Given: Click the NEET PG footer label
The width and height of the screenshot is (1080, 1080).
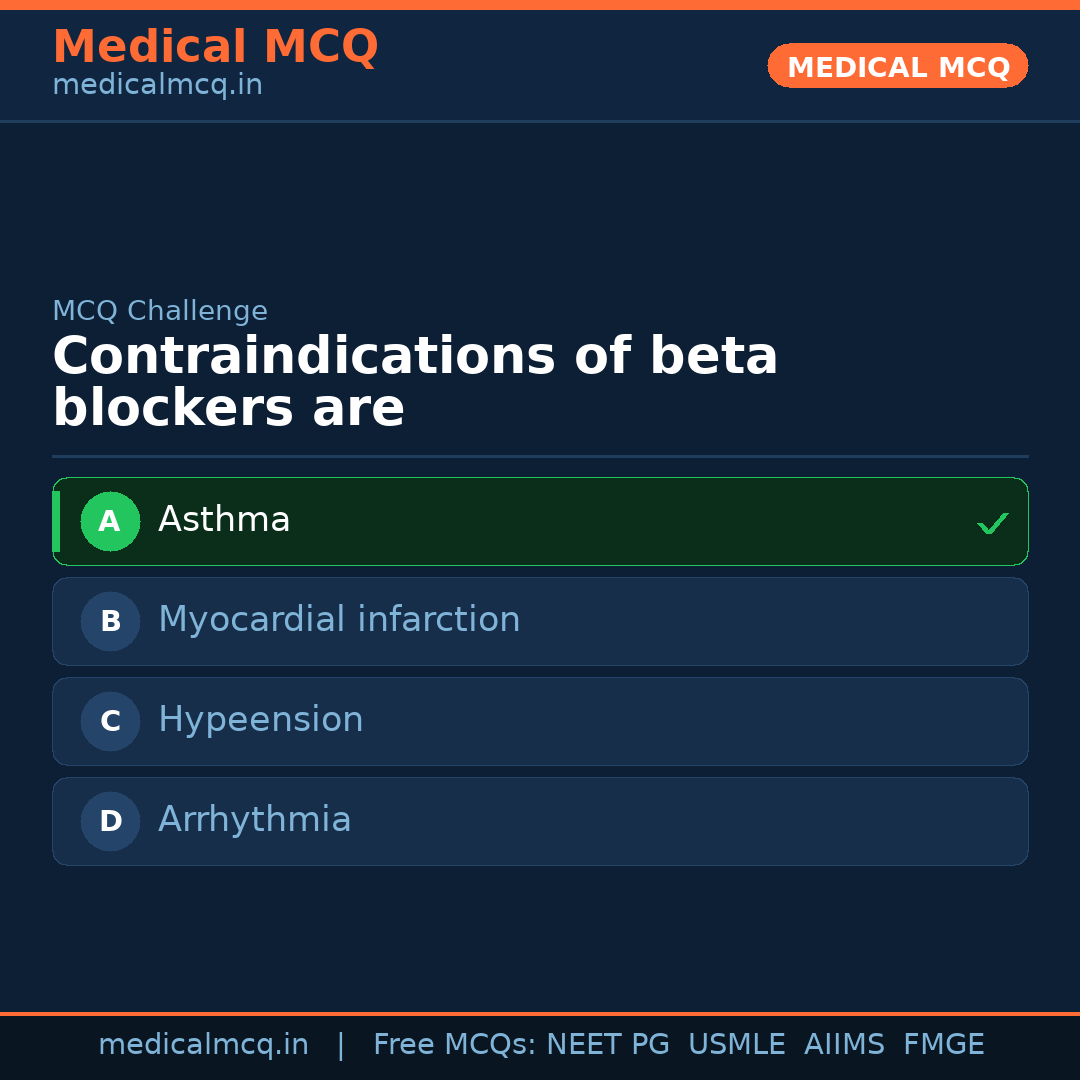Looking at the screenshot, I should click(x=608, y=1045).
